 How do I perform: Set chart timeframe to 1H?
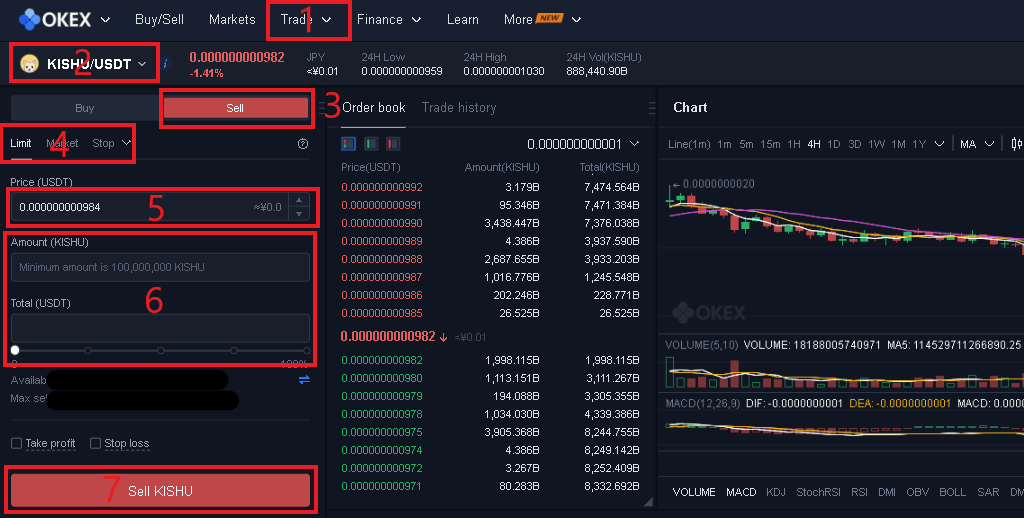point(793,144)
